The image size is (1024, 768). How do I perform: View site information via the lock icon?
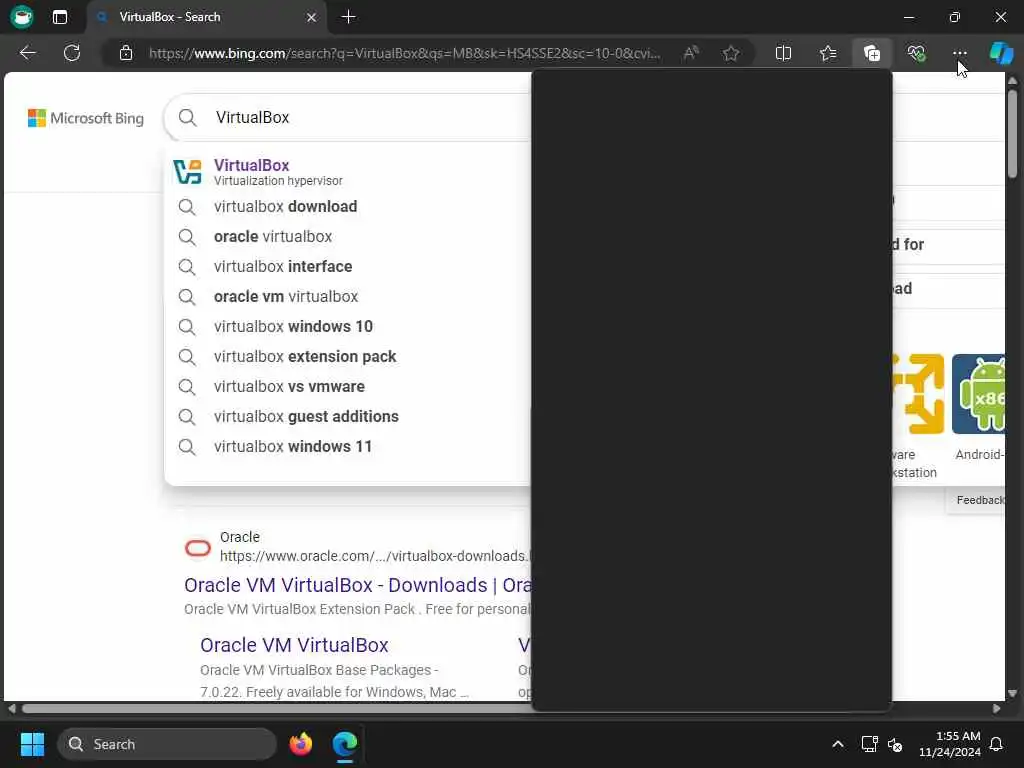(125, 53)
